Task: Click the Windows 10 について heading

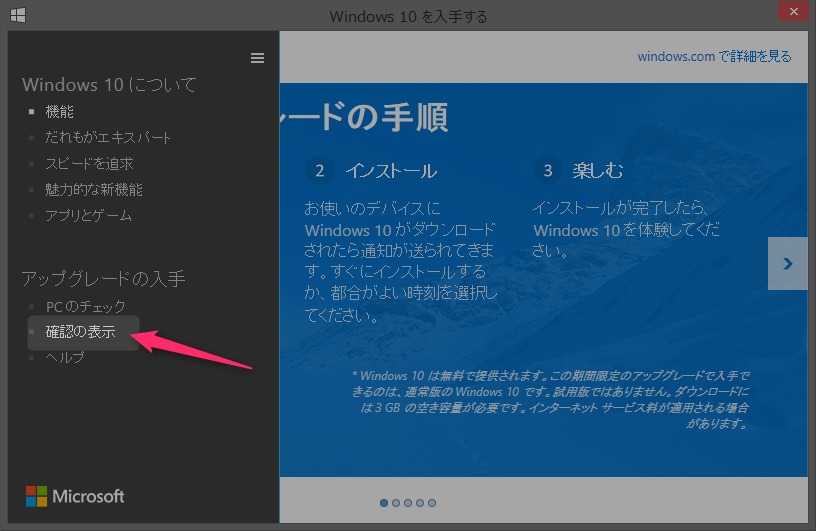Action: point(109,84)
